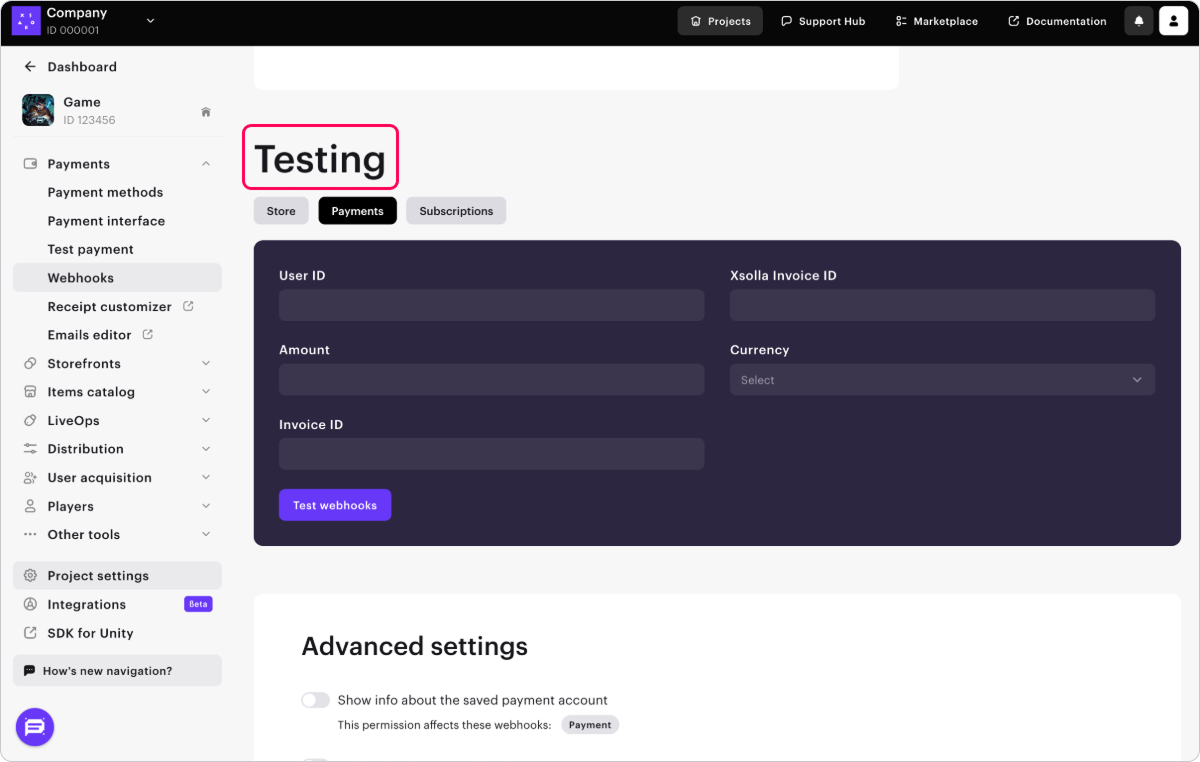Expand the Players chevron
The height and width of the screenshot is (762, 1200).
click(x=206, y=506)
